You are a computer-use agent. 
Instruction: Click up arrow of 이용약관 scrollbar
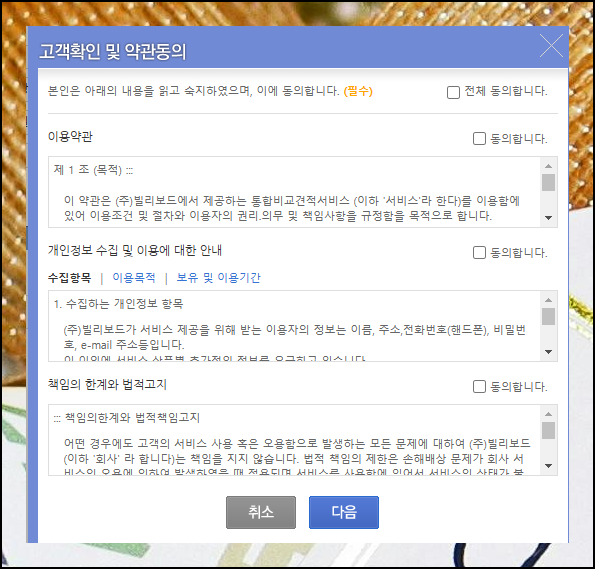click(548, 166)
